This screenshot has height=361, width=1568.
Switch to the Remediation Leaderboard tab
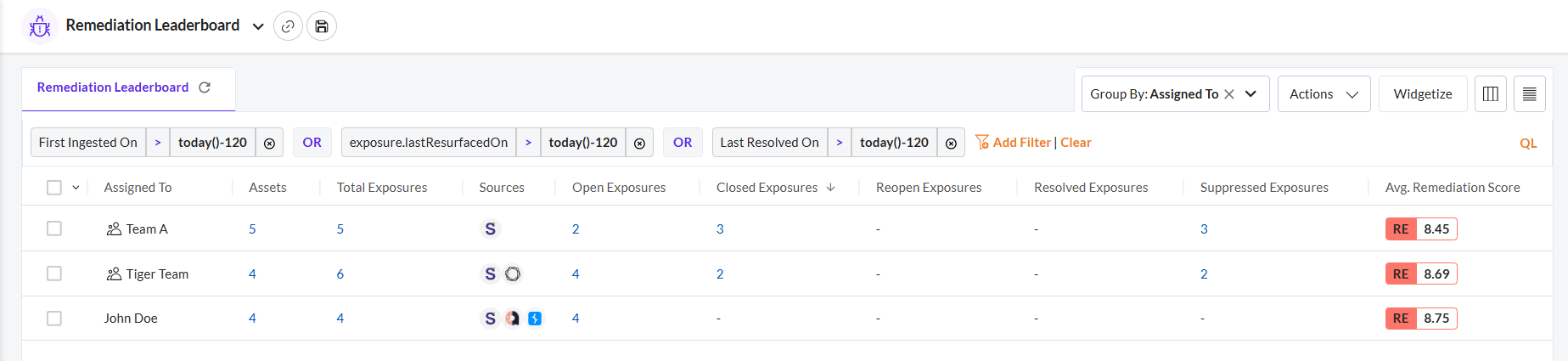113,87
